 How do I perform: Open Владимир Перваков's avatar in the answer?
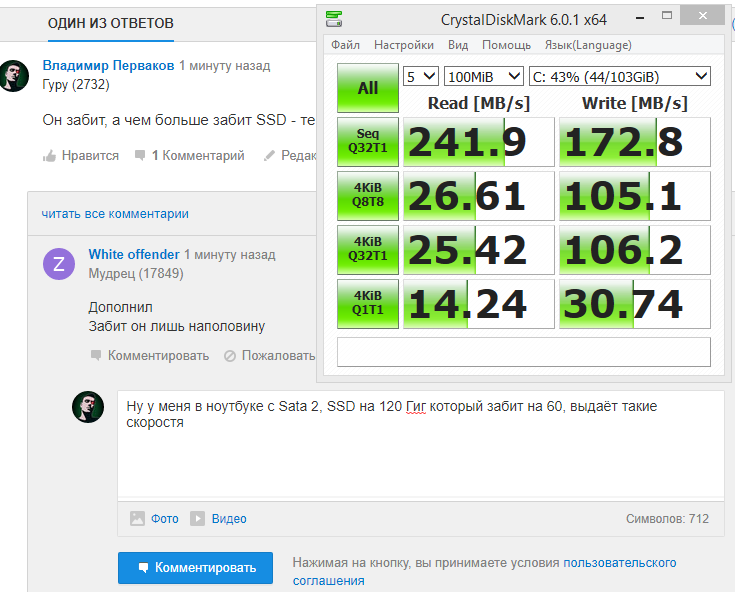[x=14, y=76]
